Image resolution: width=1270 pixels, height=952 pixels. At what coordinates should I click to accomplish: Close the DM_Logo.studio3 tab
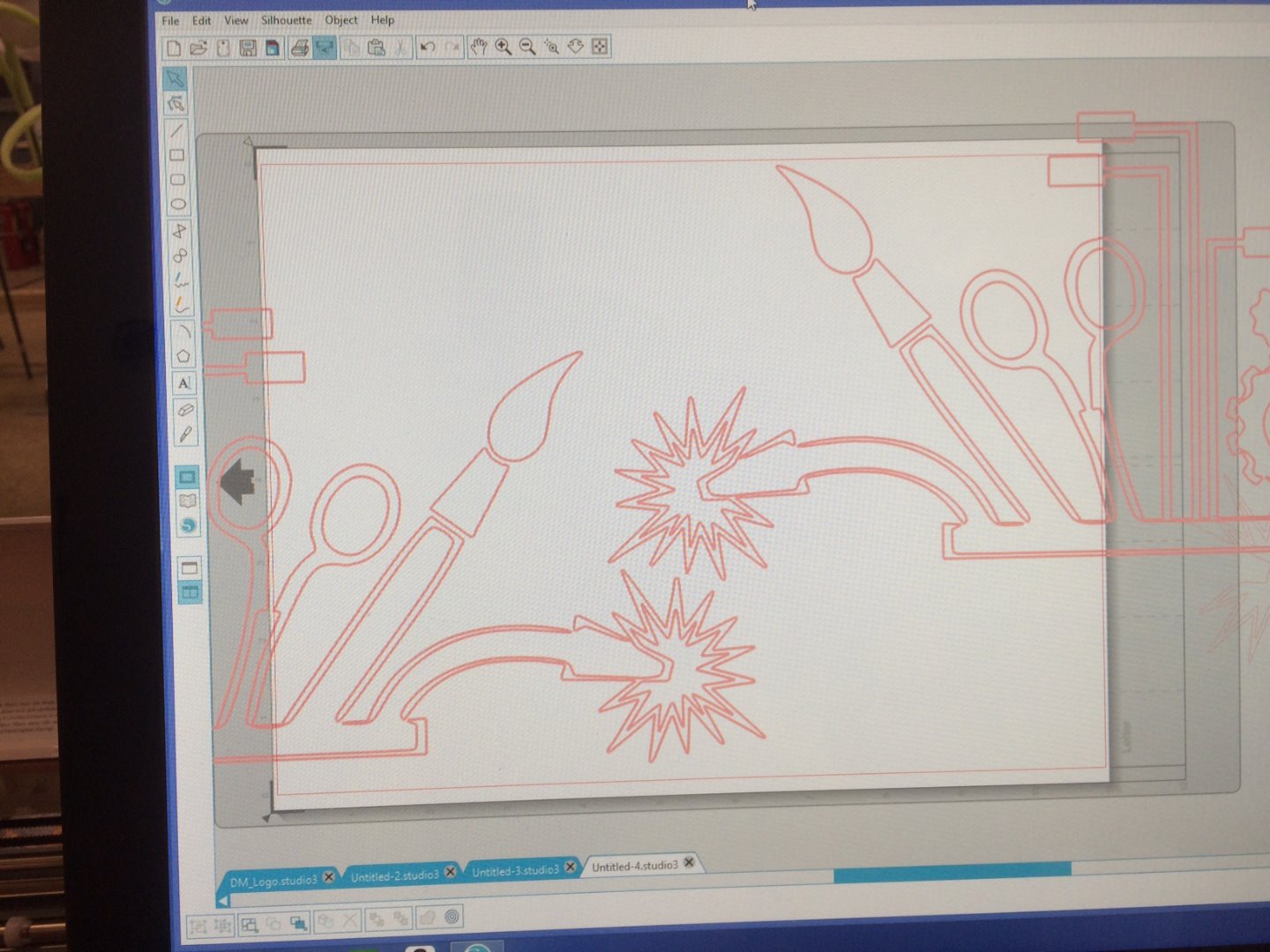(x=329, y=877)
